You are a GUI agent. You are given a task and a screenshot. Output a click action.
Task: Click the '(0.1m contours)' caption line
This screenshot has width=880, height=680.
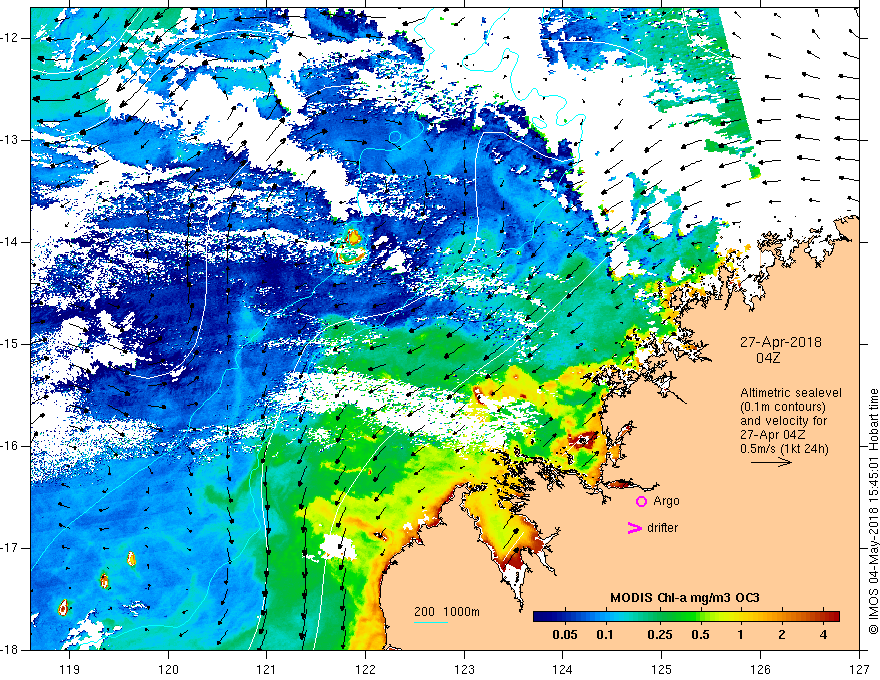click(783, 407)
